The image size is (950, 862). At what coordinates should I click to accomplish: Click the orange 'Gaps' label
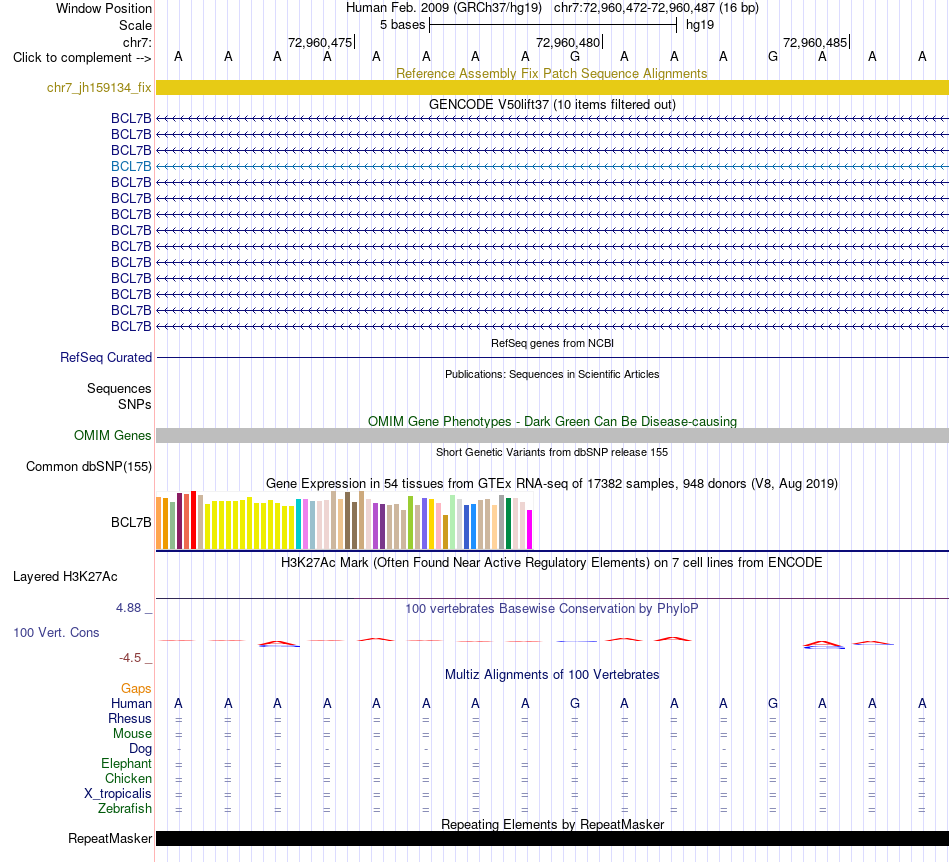[136, 688]
